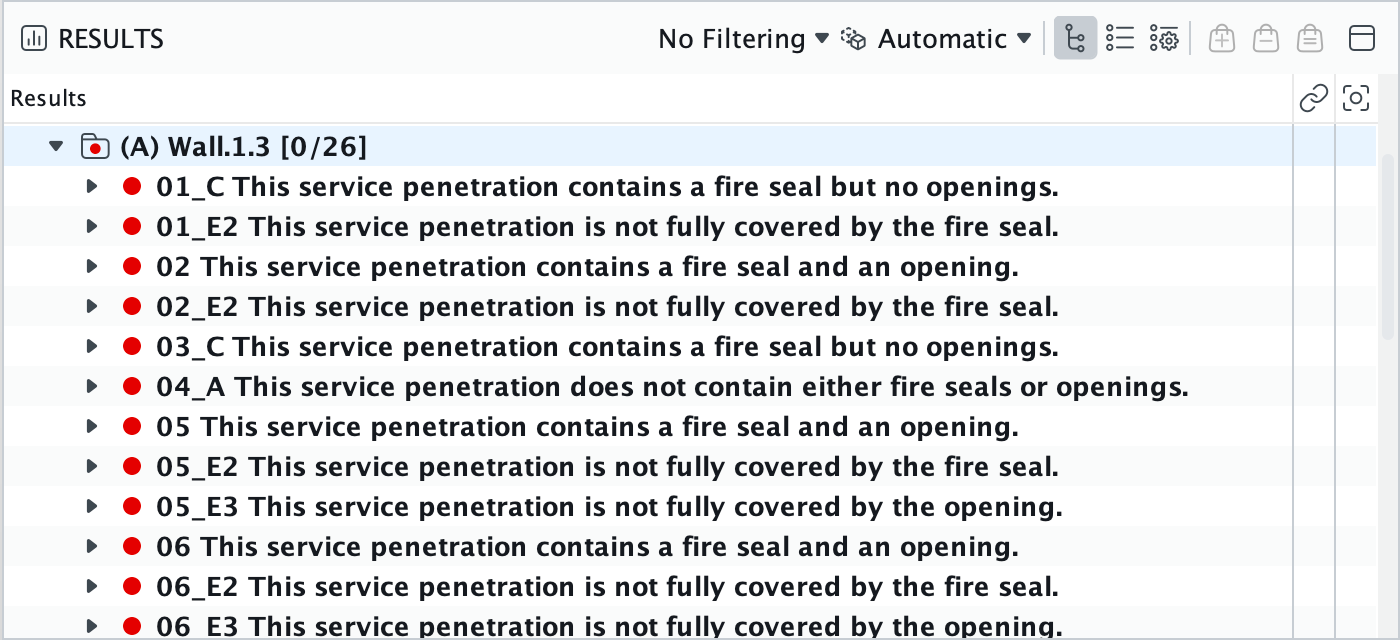Select 05_E3 not covered by opening result

click(x=609, y=507)
